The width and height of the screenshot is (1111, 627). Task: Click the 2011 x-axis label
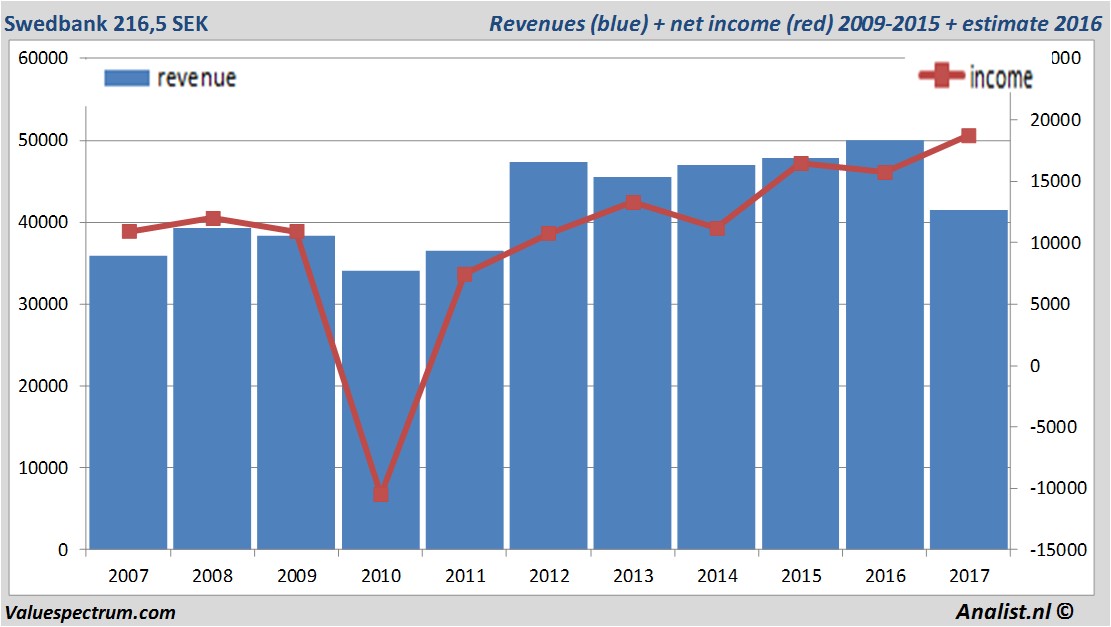pyautogui.click(x=465, y=575)
